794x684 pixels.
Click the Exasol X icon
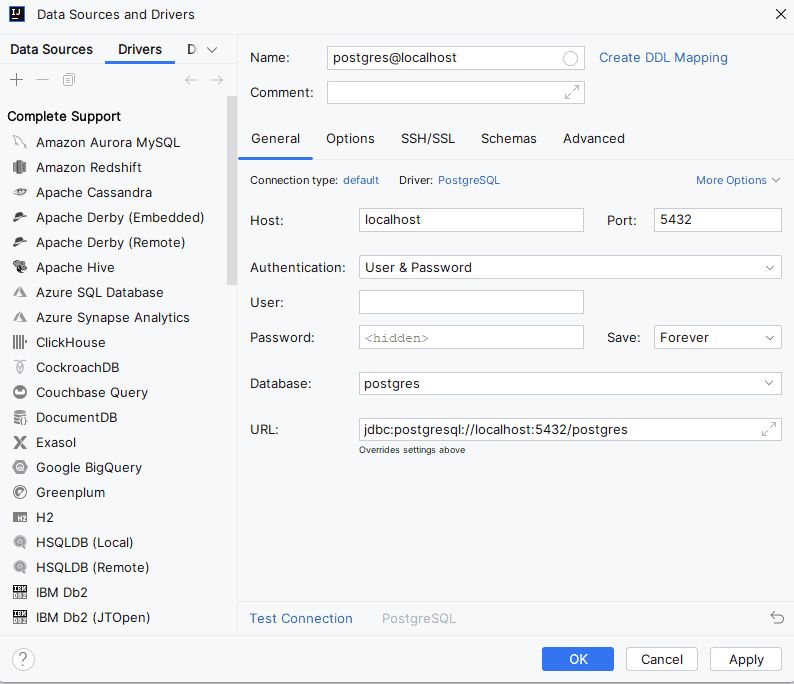20,442
